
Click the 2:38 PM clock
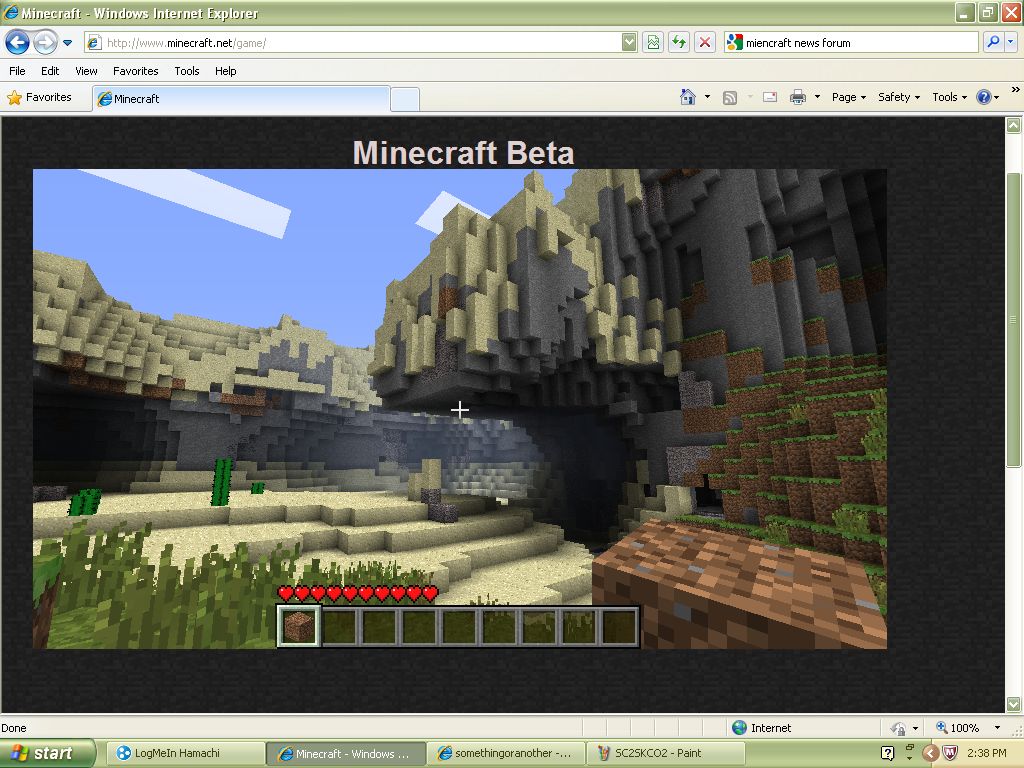(986, 754)
